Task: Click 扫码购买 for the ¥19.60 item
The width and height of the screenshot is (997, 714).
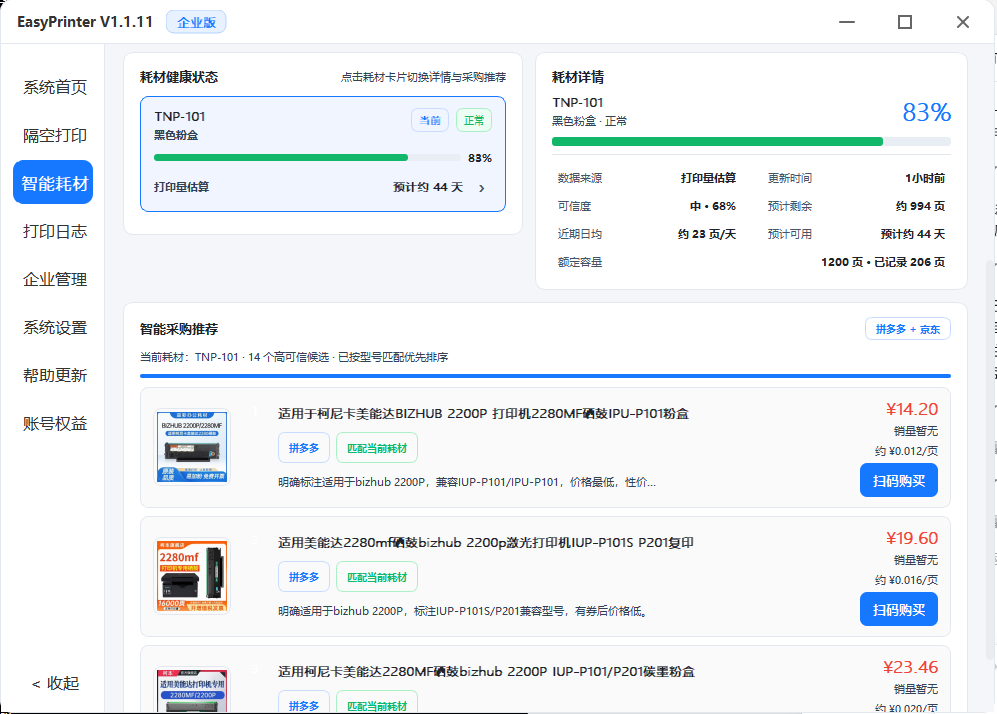Action: click(x=898, y=610)
